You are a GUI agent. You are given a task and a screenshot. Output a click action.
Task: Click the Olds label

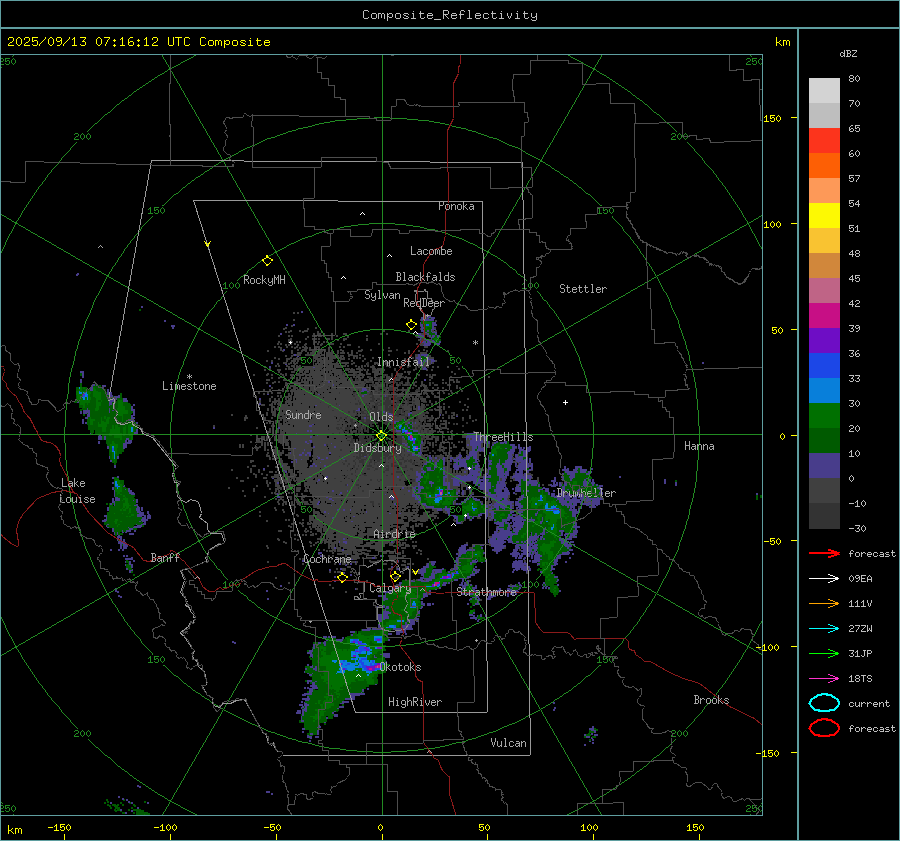pos(381,417)
